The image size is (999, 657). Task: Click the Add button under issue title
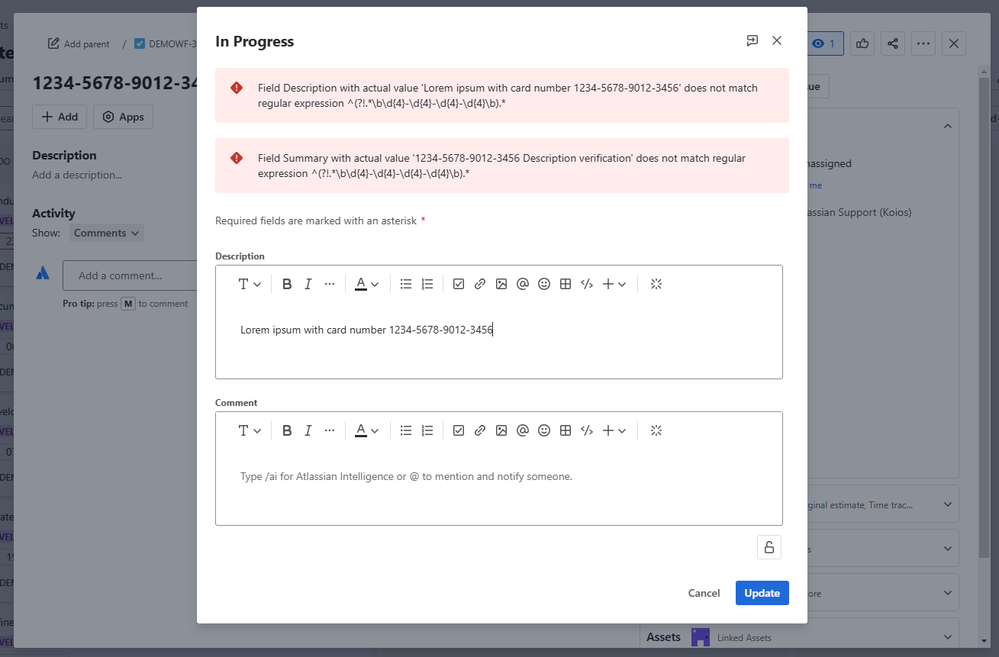tap(59, 117)
